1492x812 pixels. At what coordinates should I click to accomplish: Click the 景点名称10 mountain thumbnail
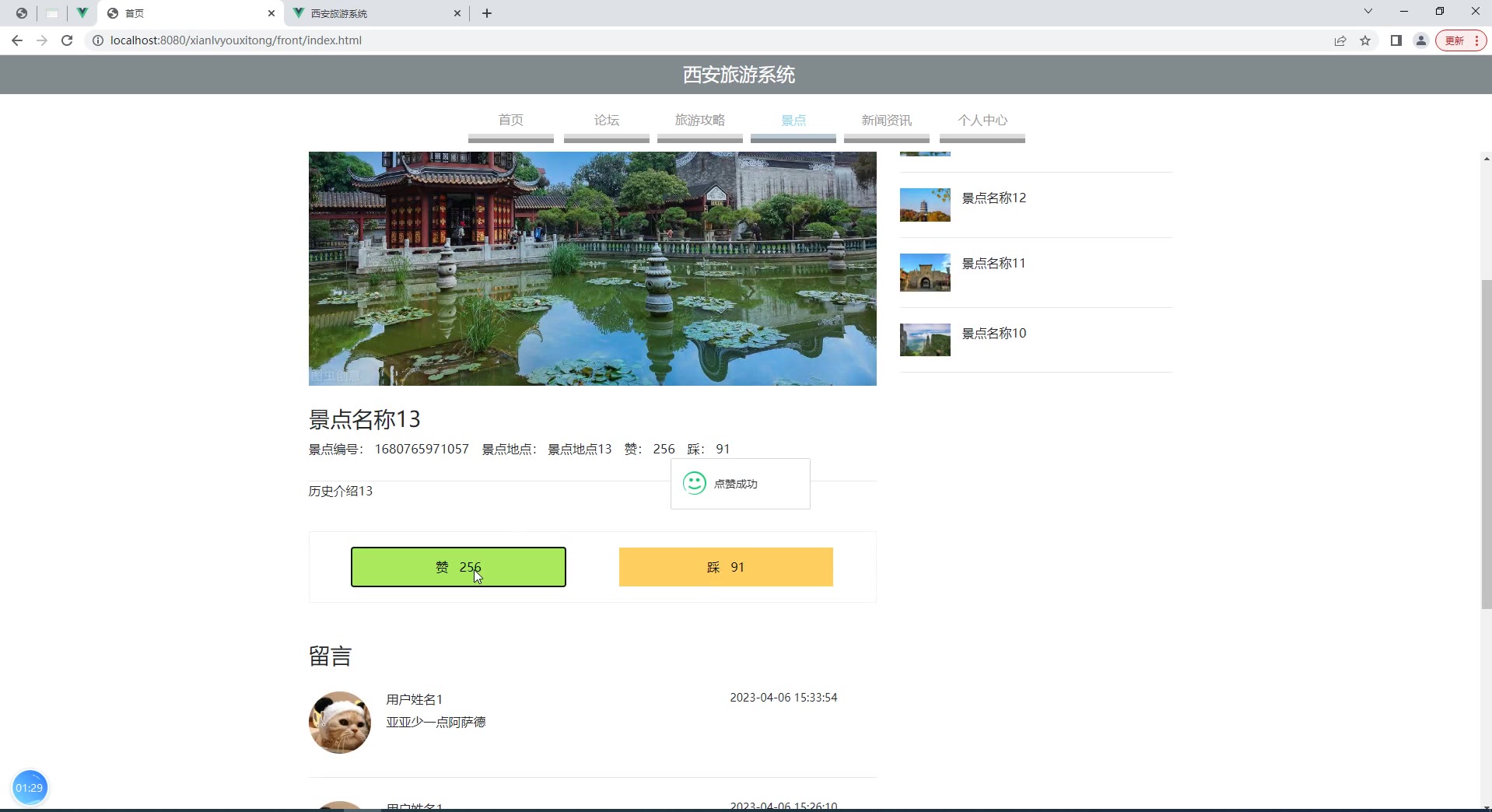pos(925,340)
